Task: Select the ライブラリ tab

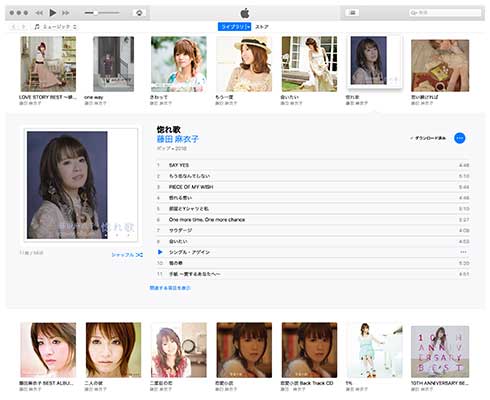Action: coord(234,27)
